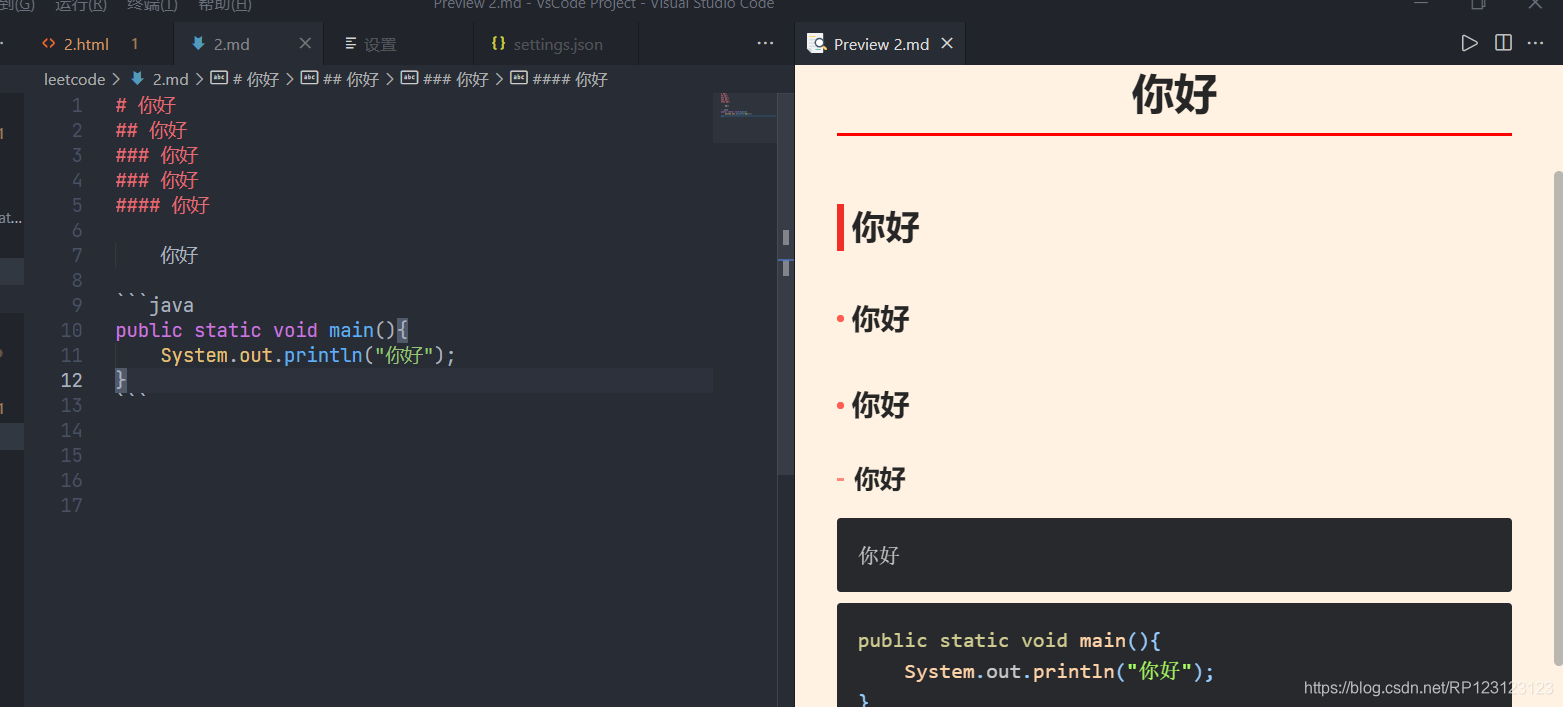Open the settings.json tab
This screenshot has height=707, width=1563.
click(558, 44)
